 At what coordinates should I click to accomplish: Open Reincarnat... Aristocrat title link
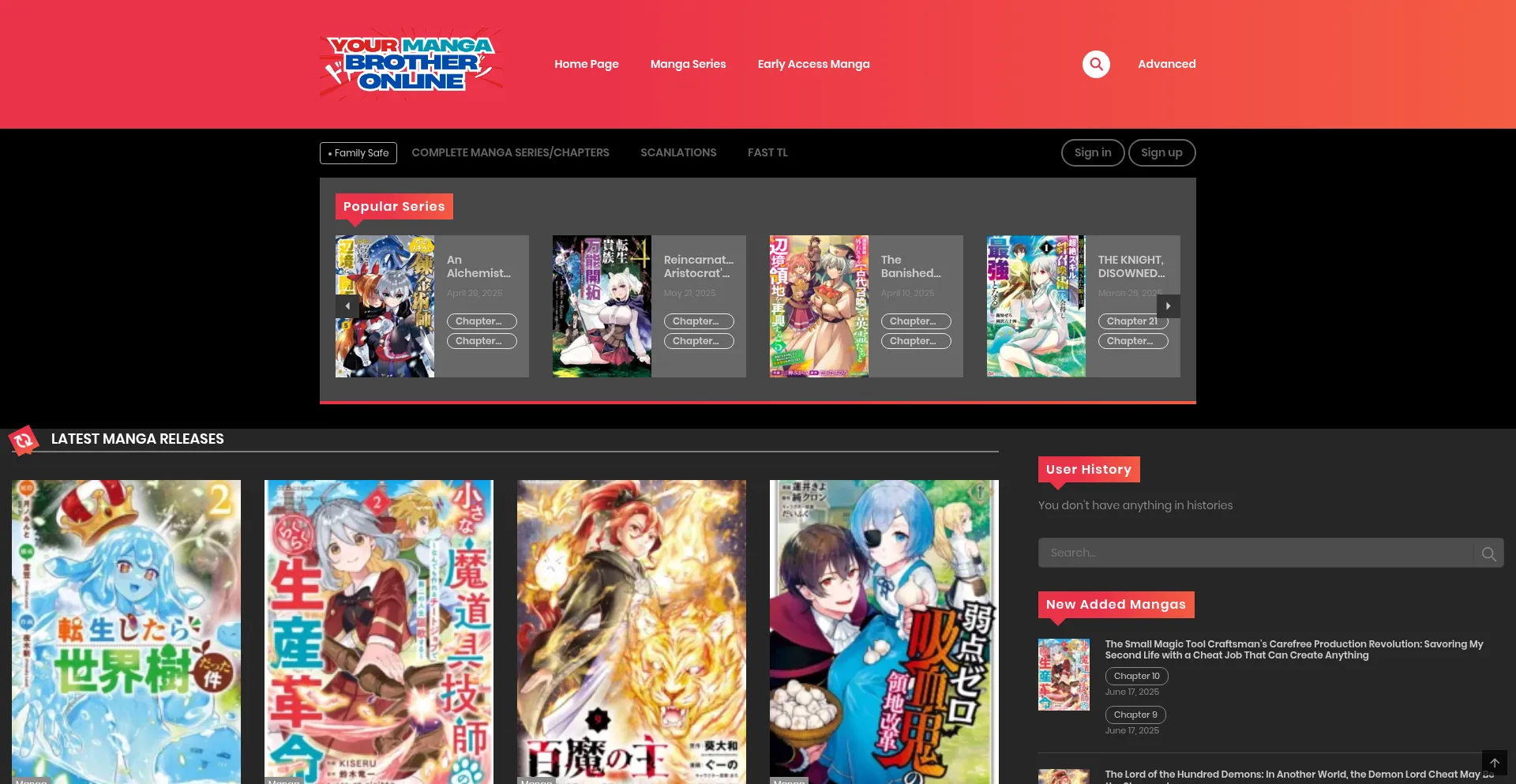click(x=699, y=267)
